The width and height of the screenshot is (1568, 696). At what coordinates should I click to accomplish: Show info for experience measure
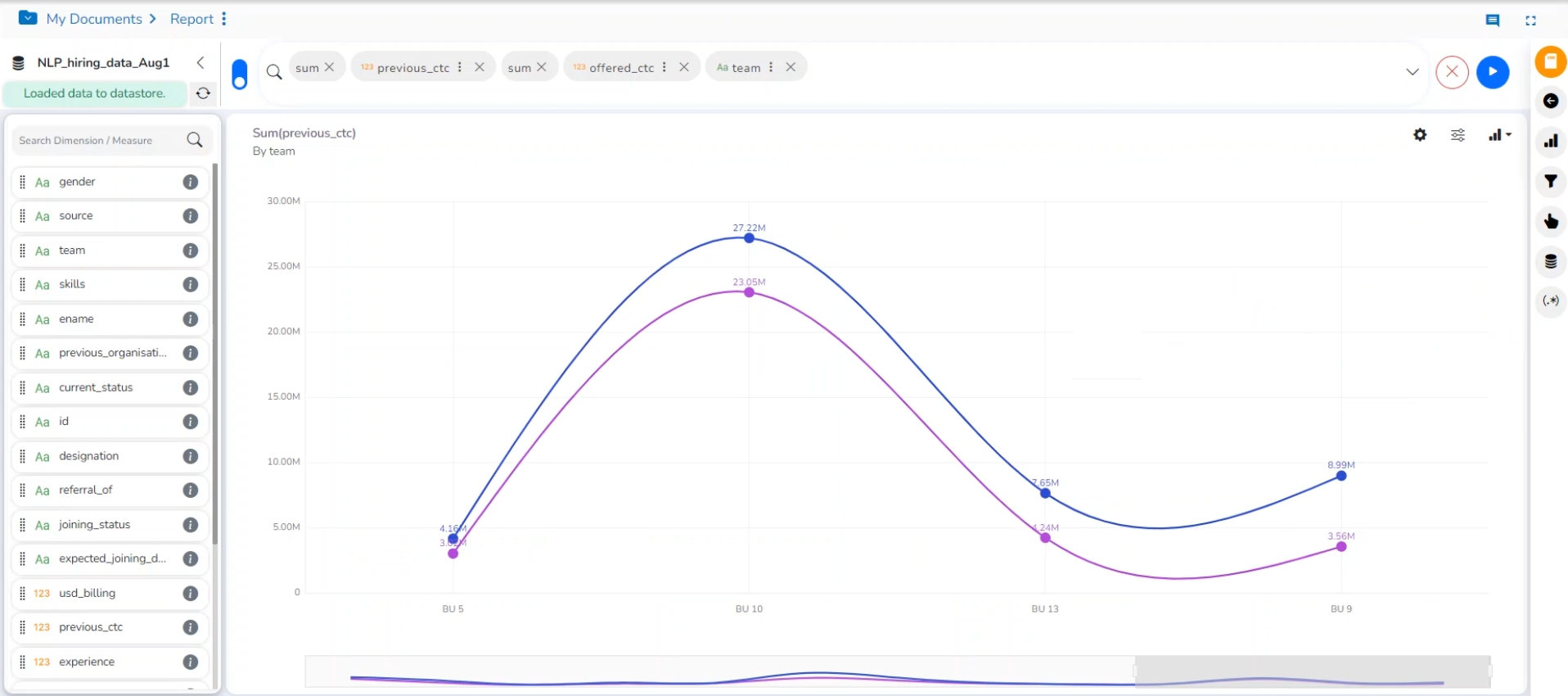(191, 662)
